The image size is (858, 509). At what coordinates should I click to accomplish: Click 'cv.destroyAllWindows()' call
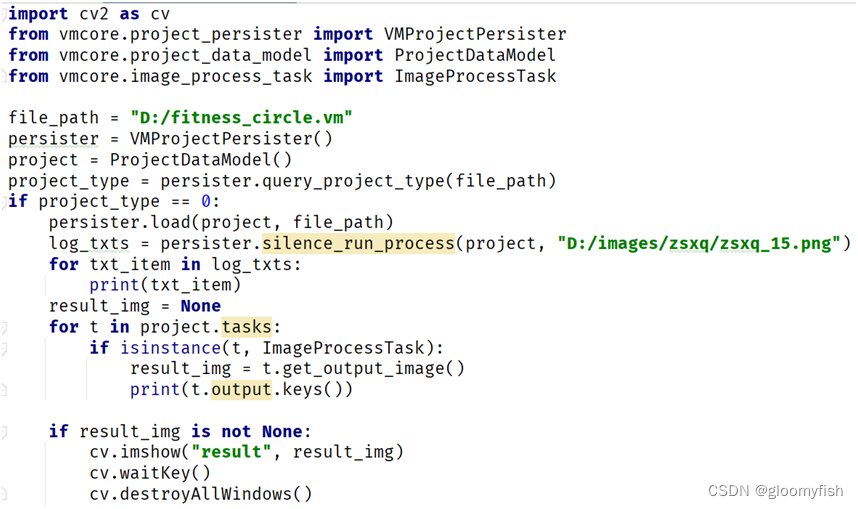[201, 494]
